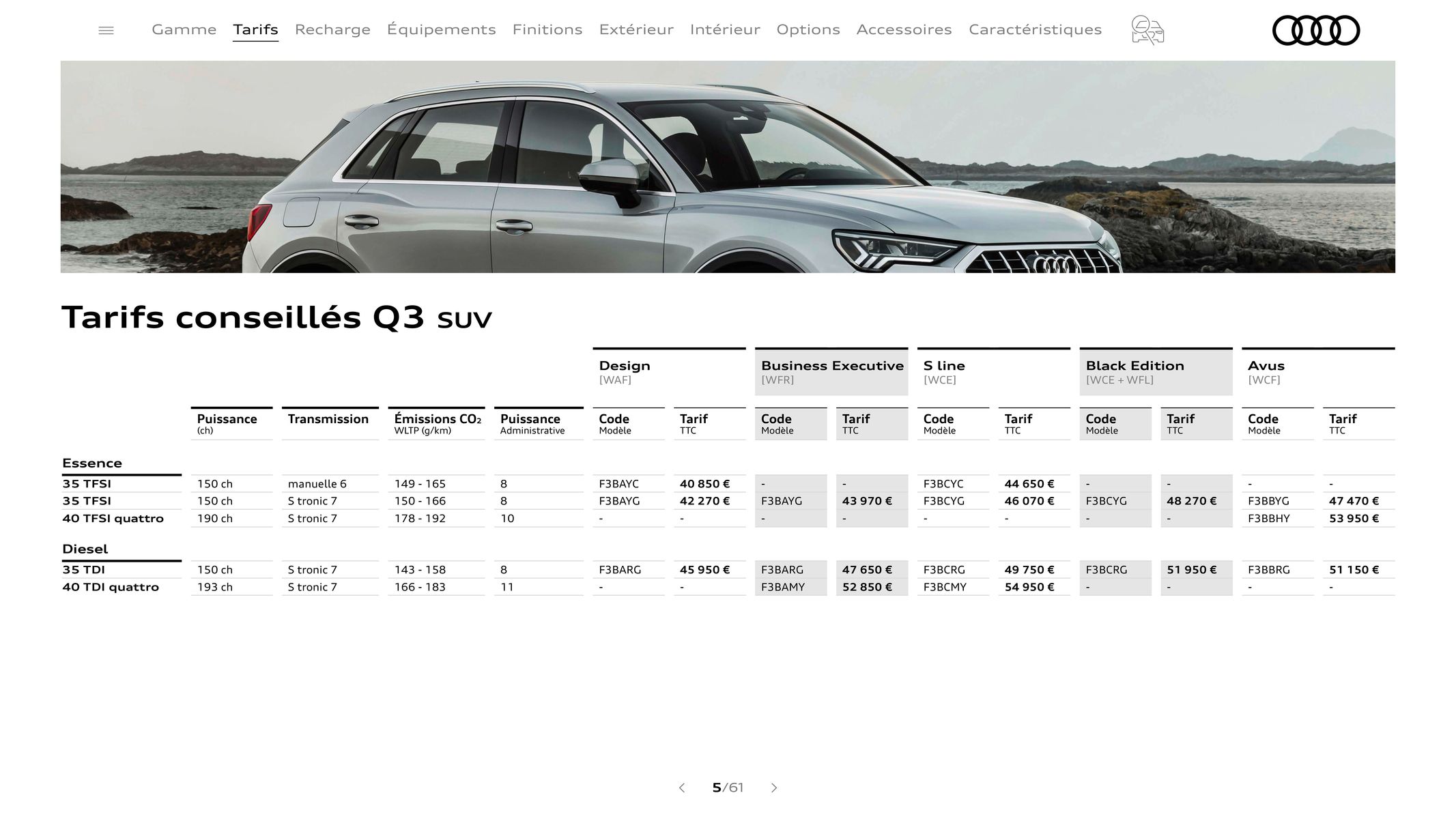The image size is (1456, 819).
Task: Switch to the Options tab
Action: click(808, 29)
